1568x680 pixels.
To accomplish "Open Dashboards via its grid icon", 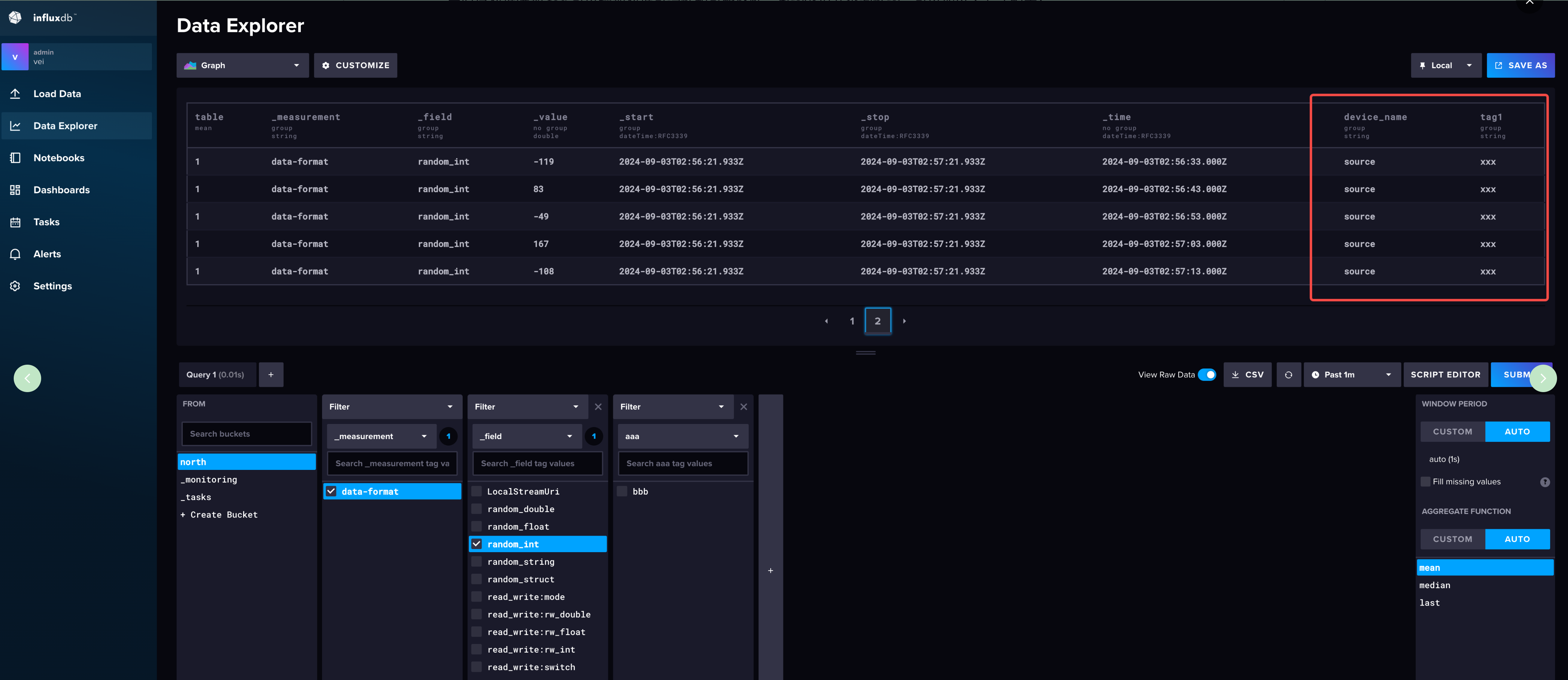I will (15, 190).
